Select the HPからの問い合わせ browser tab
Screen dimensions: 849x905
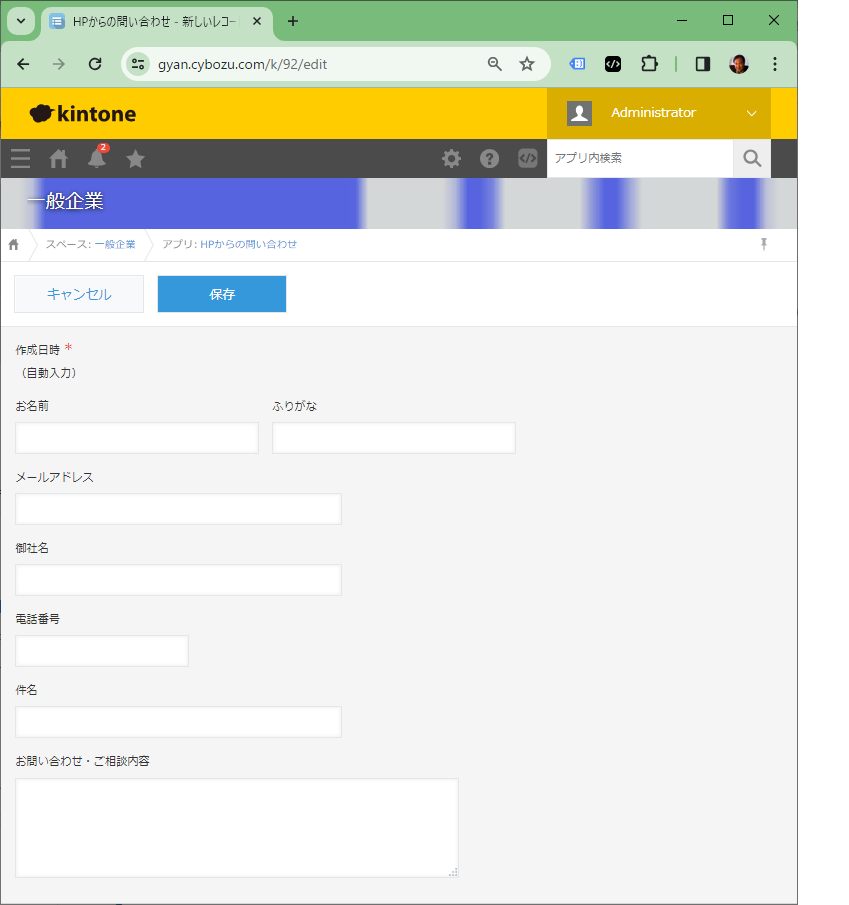click(x=155, y=22)
